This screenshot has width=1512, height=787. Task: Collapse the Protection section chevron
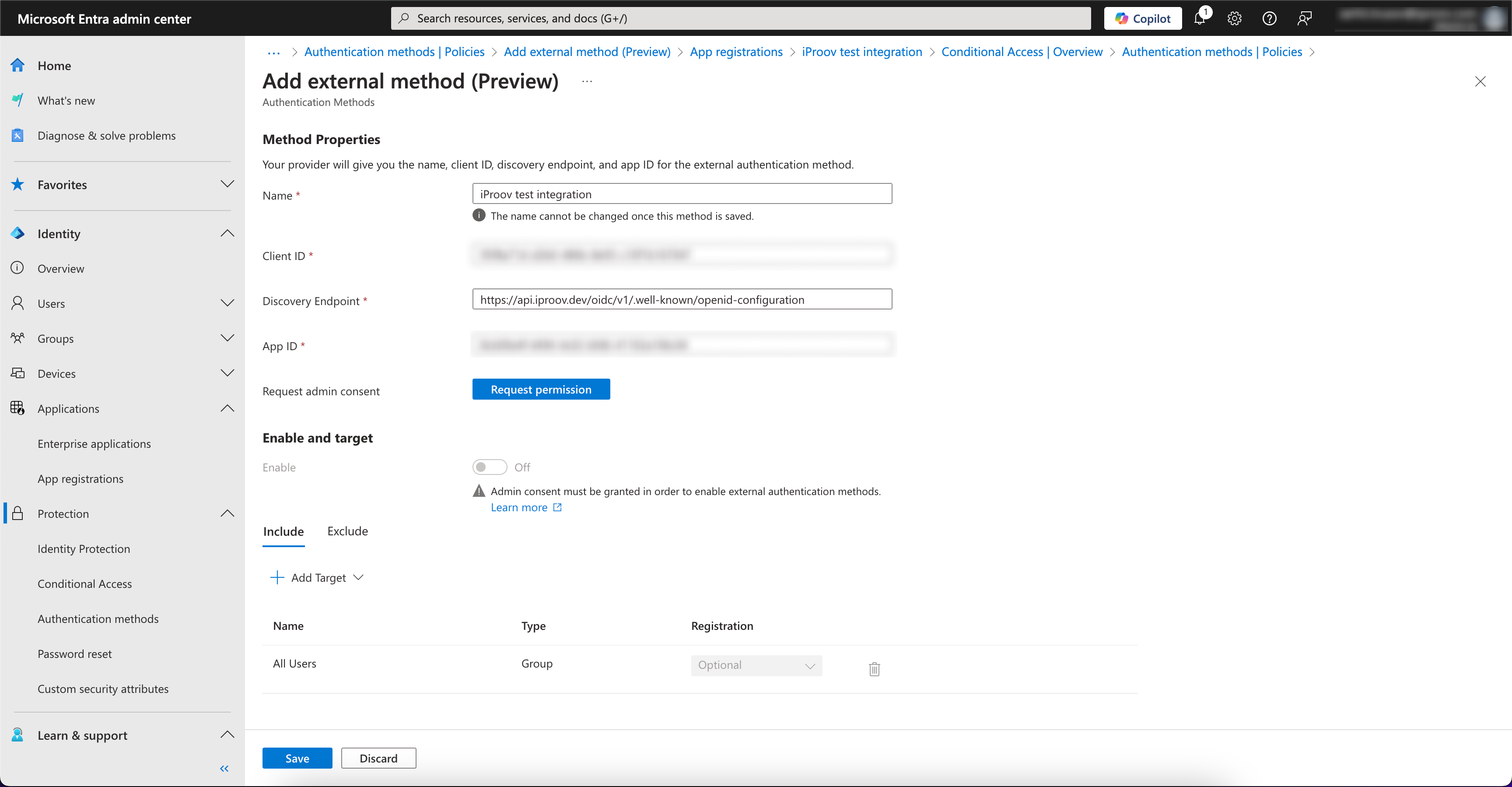pos(227,513)
